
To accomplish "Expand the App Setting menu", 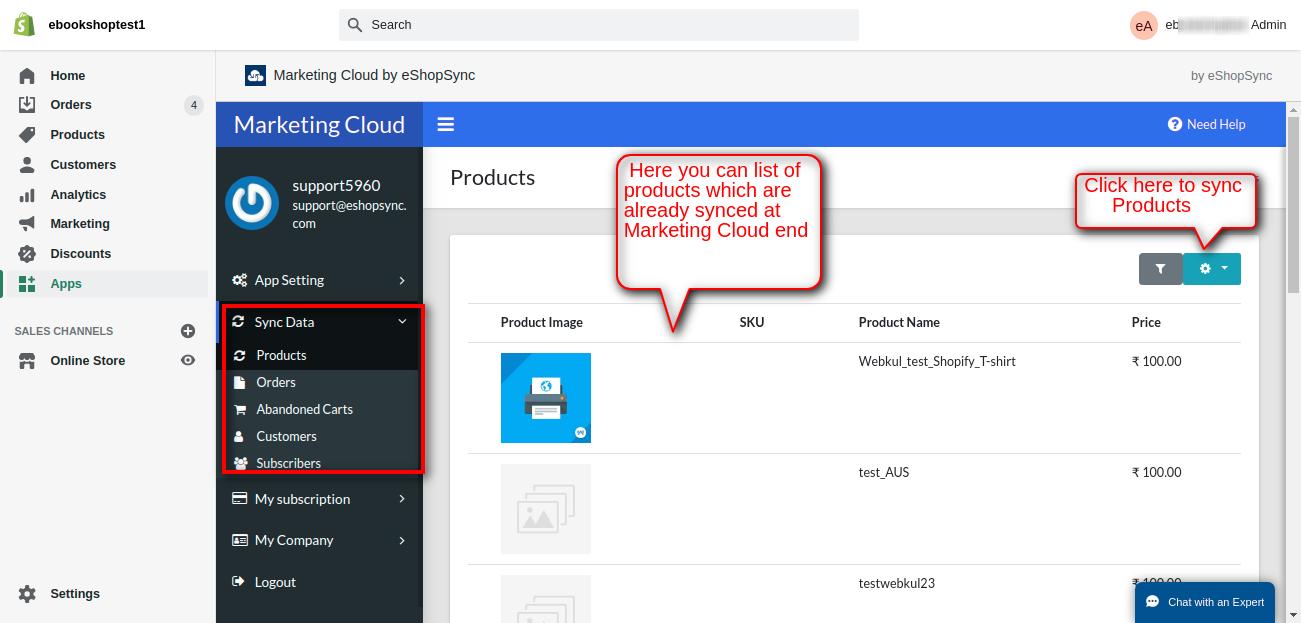I will [319, 280].
